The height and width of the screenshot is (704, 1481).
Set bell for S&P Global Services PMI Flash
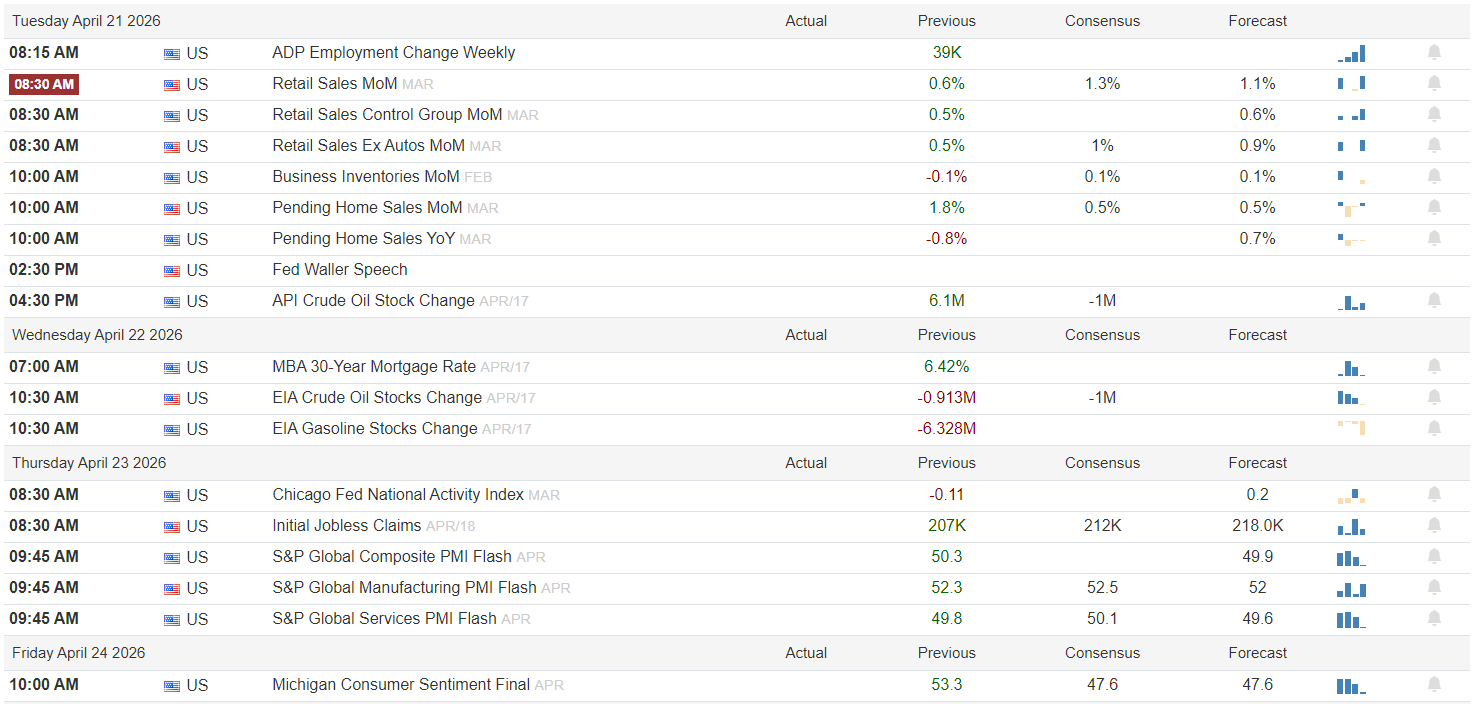[1434, 618]
